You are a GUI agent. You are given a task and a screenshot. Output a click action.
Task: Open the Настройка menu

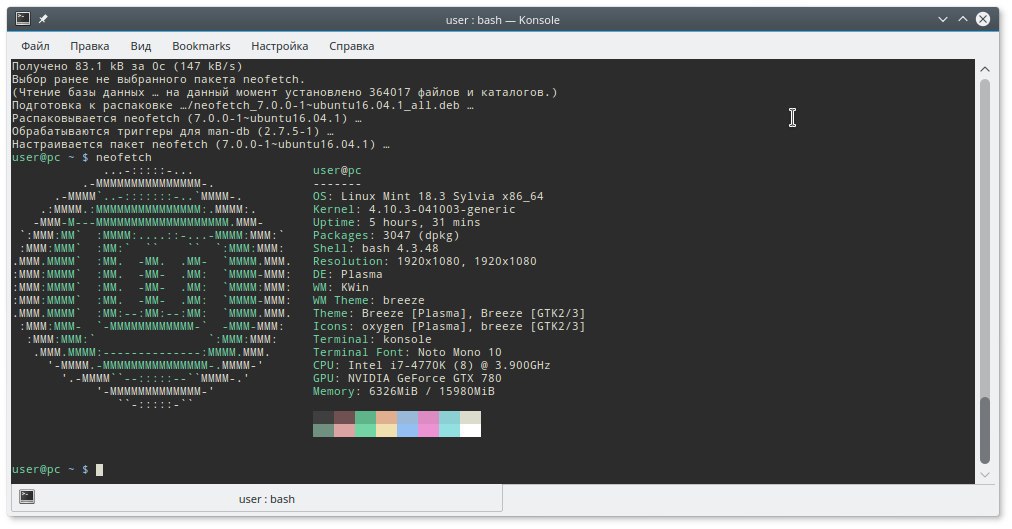pos(279,46)
